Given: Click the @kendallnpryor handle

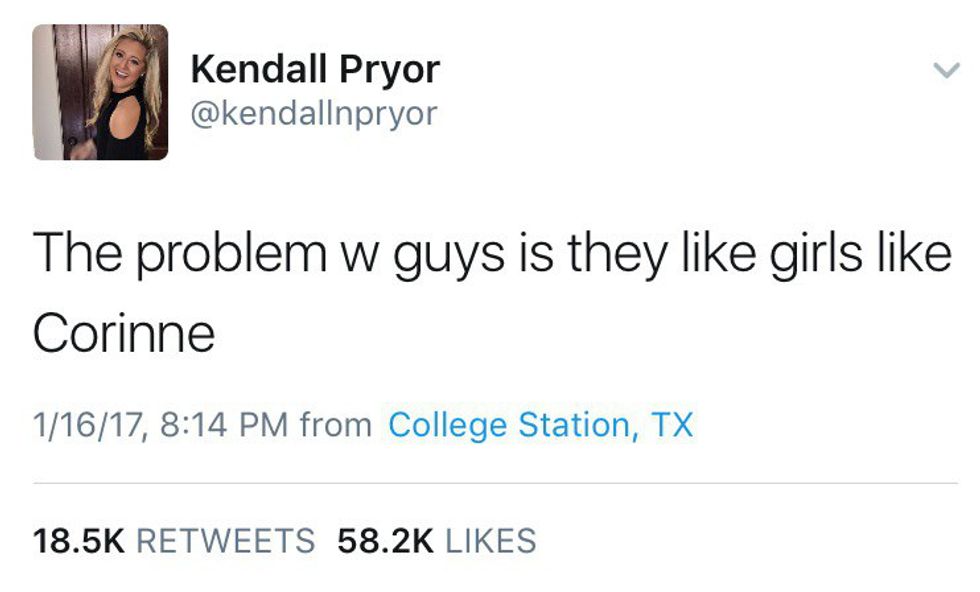Looking at the screenshot, I should click(x=313, y=113).
